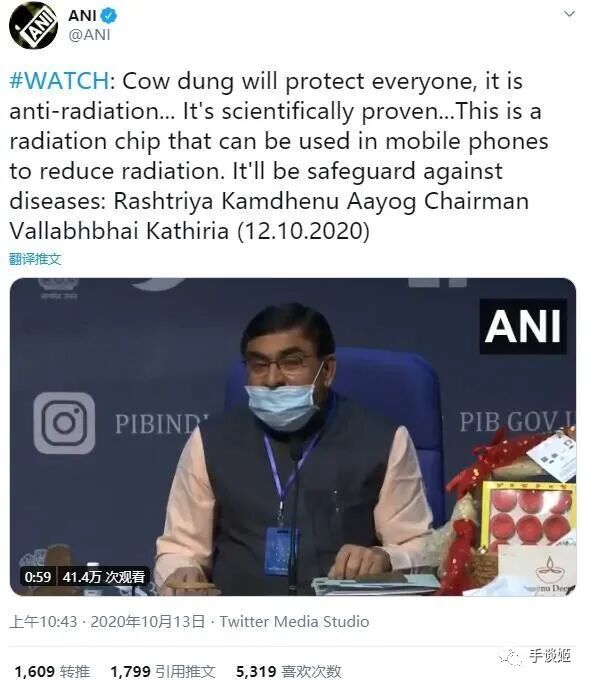589x682 pixels.
Task: Open the #WATCH hashtag
Action: click(x=59, y=81)
